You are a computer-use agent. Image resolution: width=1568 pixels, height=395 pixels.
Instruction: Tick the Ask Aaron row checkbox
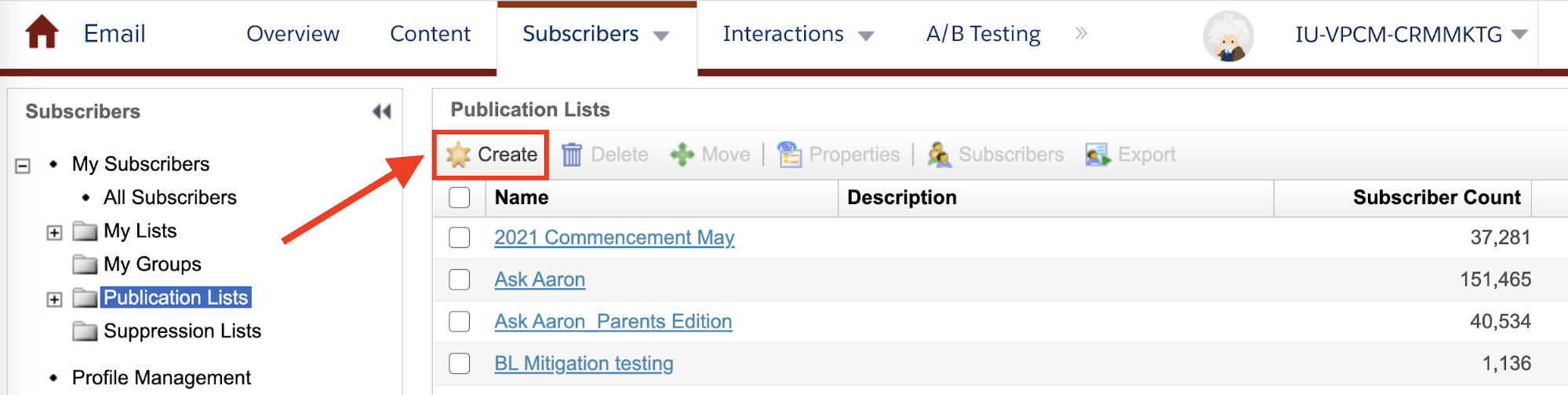click(460, 280)
